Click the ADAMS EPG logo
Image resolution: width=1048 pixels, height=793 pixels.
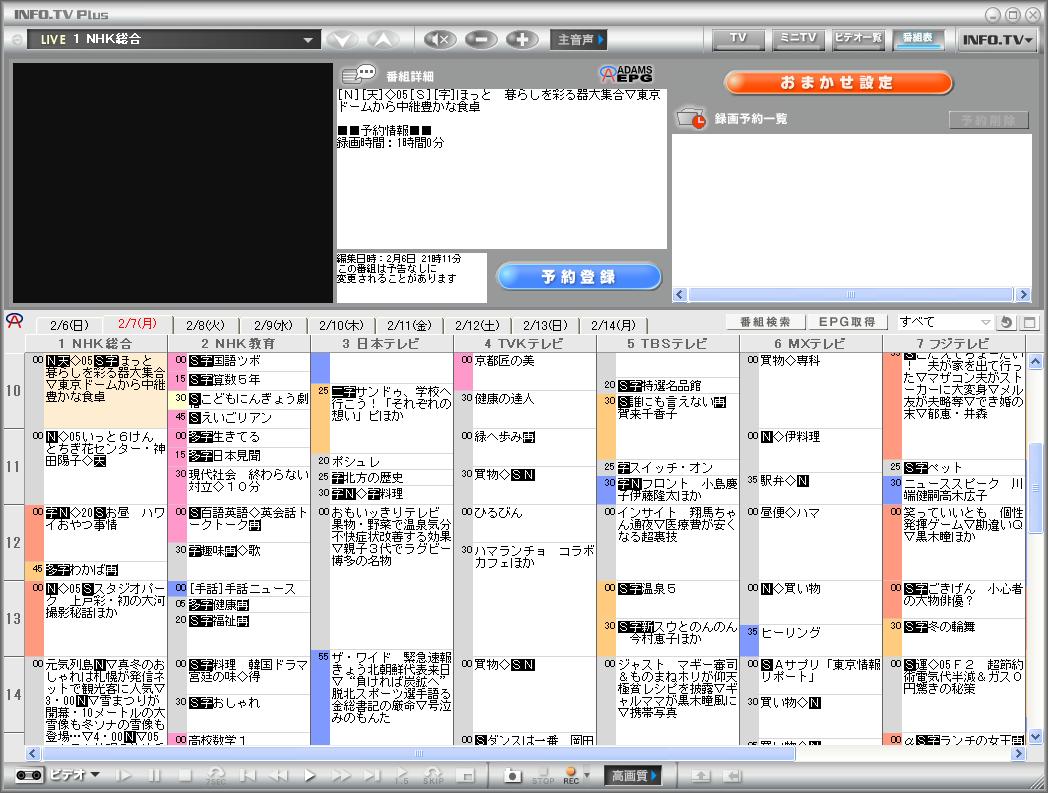coord(626,73)
